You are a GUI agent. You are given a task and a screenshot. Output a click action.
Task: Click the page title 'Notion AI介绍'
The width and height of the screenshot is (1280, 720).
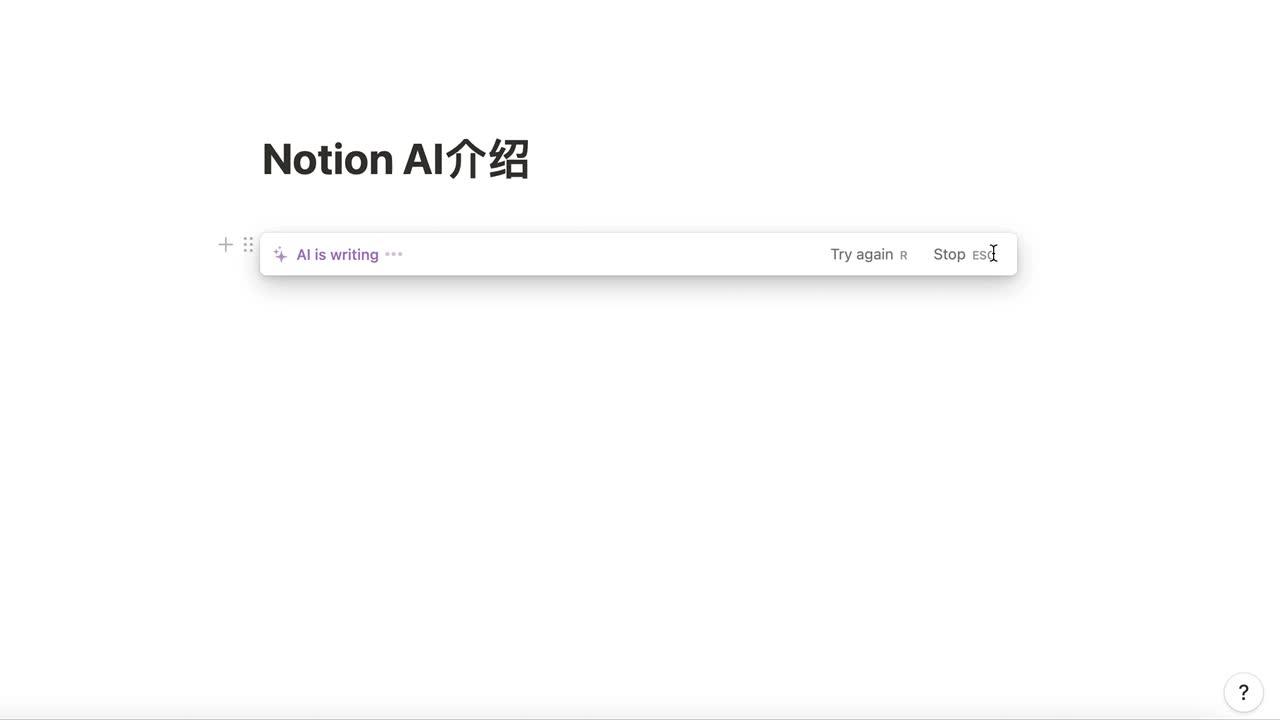tap(395, 158)
